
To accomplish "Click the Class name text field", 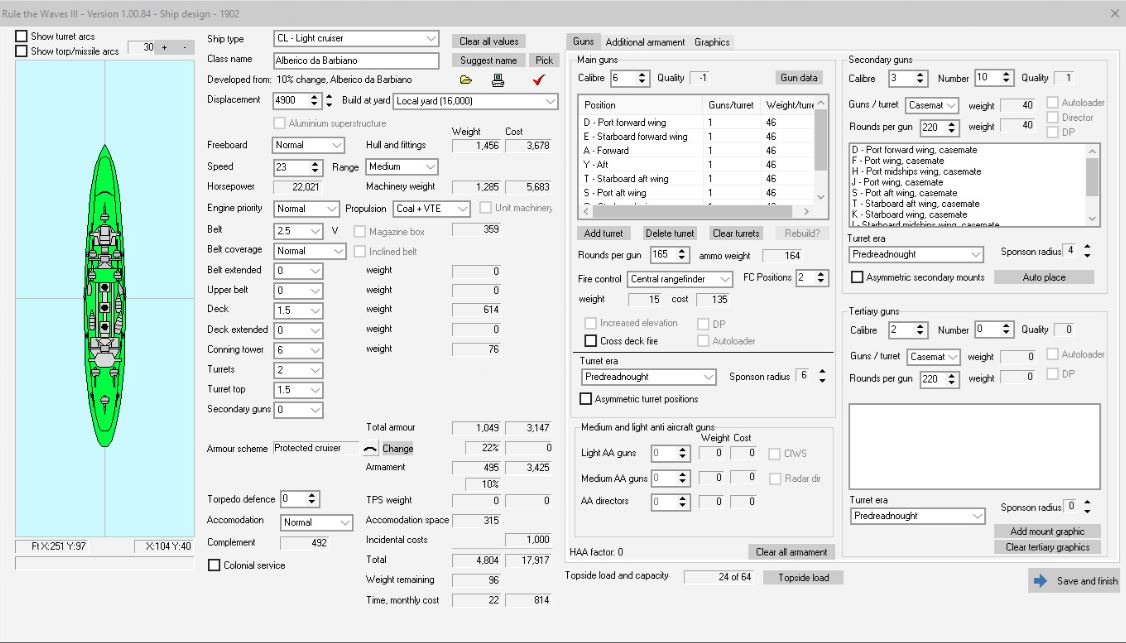I will [x=355, y=60].
